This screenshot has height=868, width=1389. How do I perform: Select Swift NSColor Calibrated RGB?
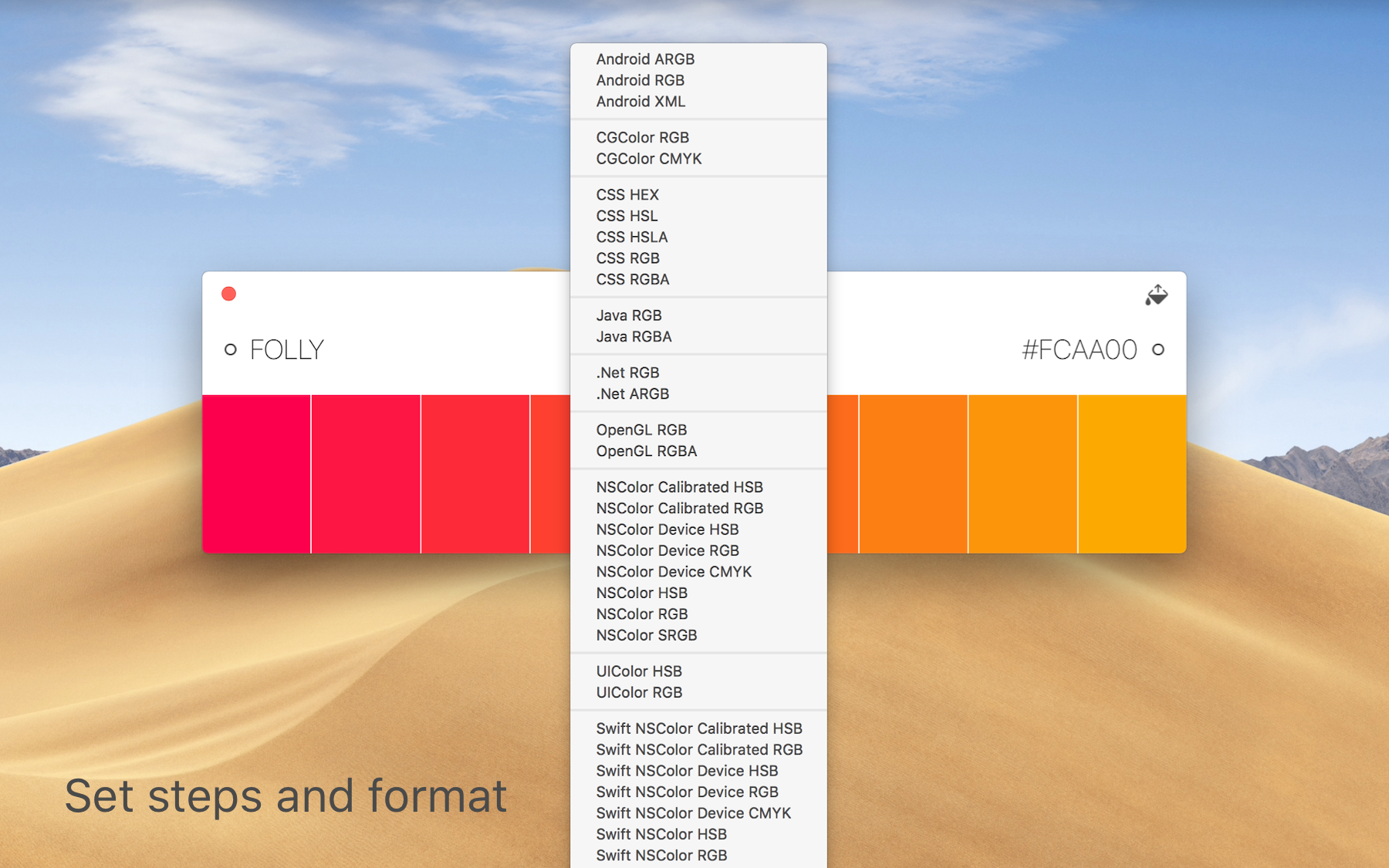(x=698, y=750)
